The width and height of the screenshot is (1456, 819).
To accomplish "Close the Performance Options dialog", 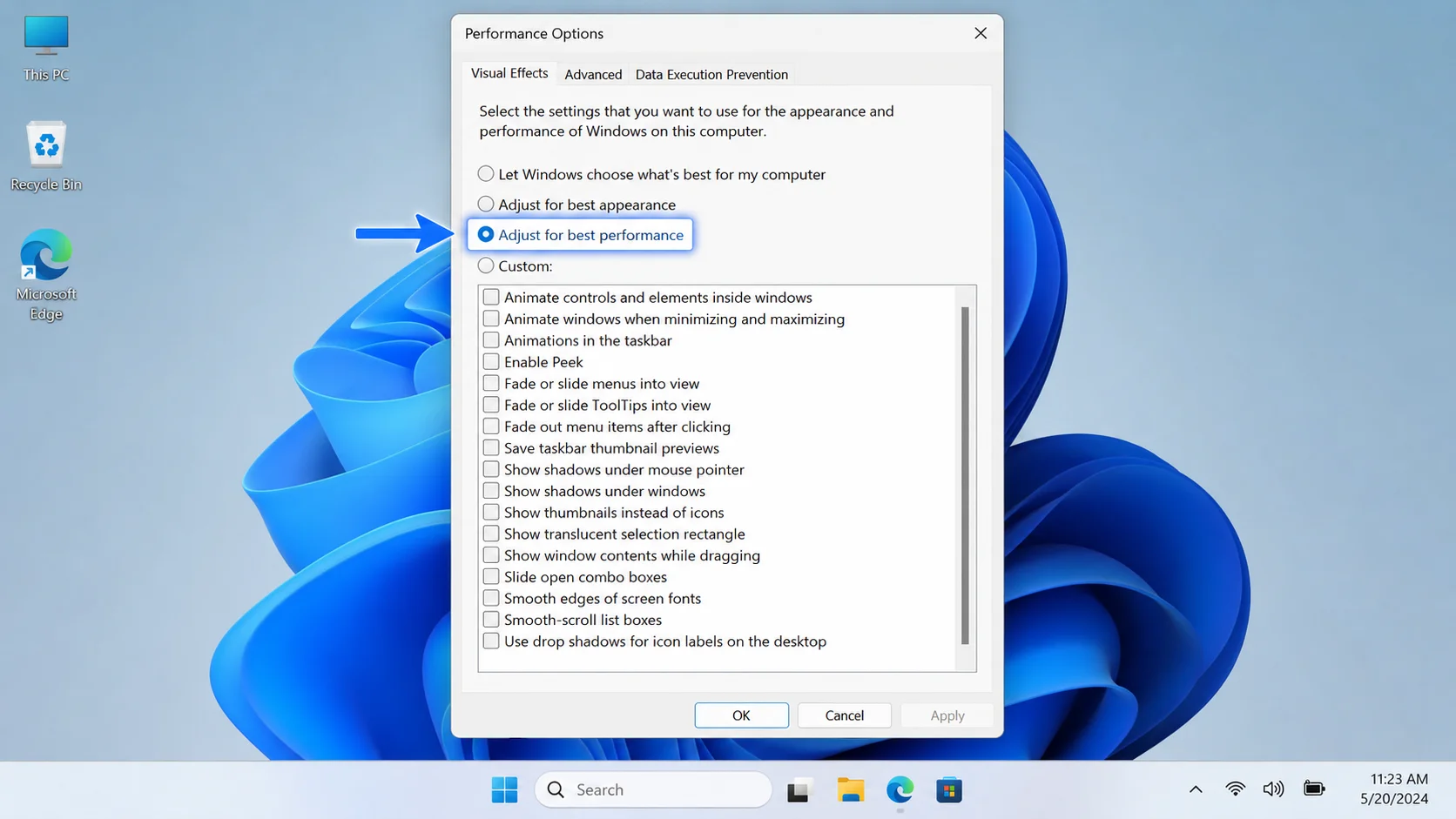I will coord(981,33).
